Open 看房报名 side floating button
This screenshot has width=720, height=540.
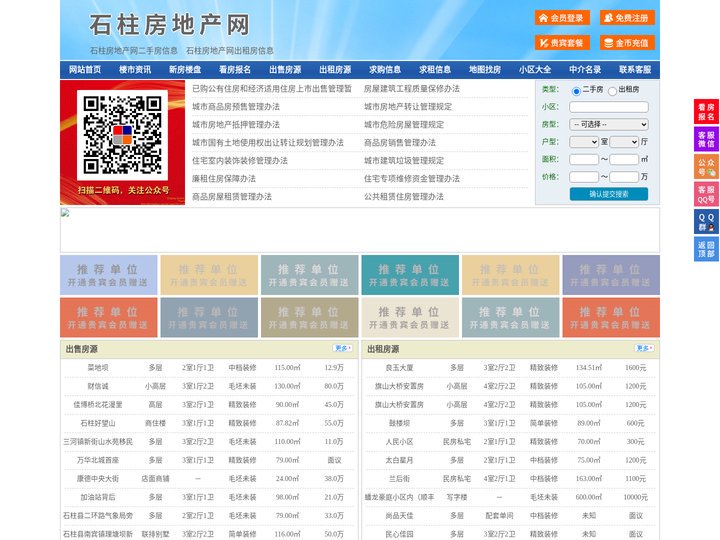[x=706, y=112]
